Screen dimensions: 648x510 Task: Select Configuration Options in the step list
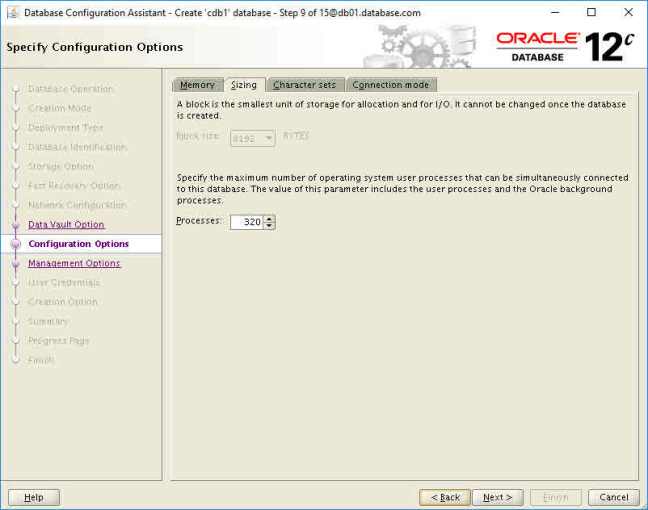click(78, 244)
